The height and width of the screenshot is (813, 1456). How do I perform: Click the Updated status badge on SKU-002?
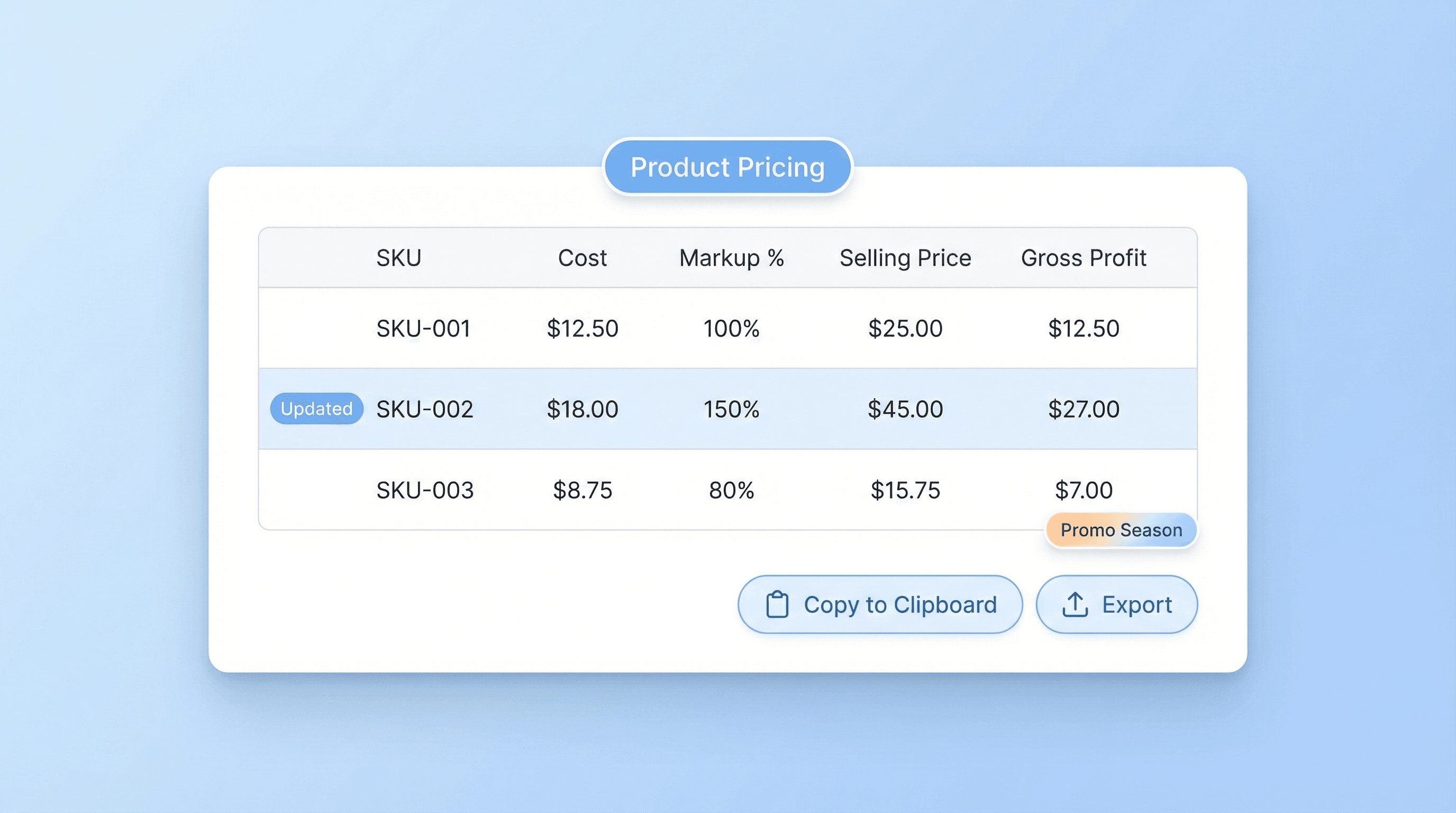316,409
